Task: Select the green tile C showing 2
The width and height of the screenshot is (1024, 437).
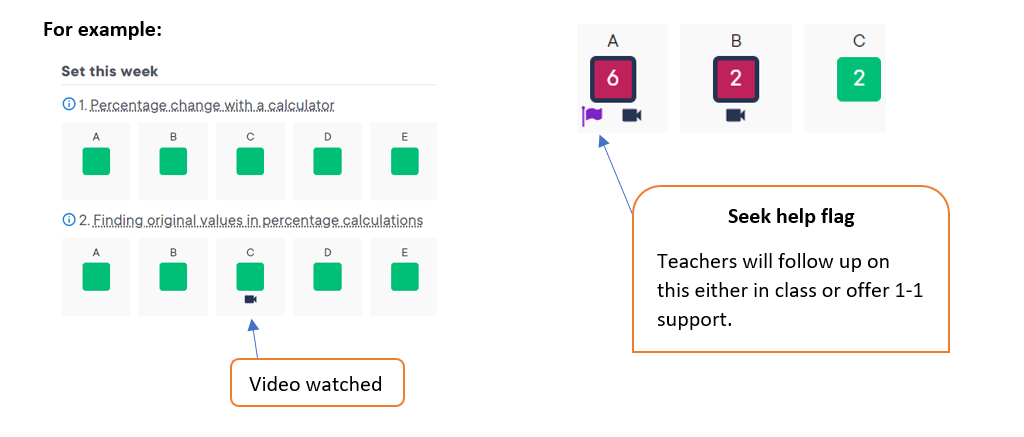Action: pos(858,79)
